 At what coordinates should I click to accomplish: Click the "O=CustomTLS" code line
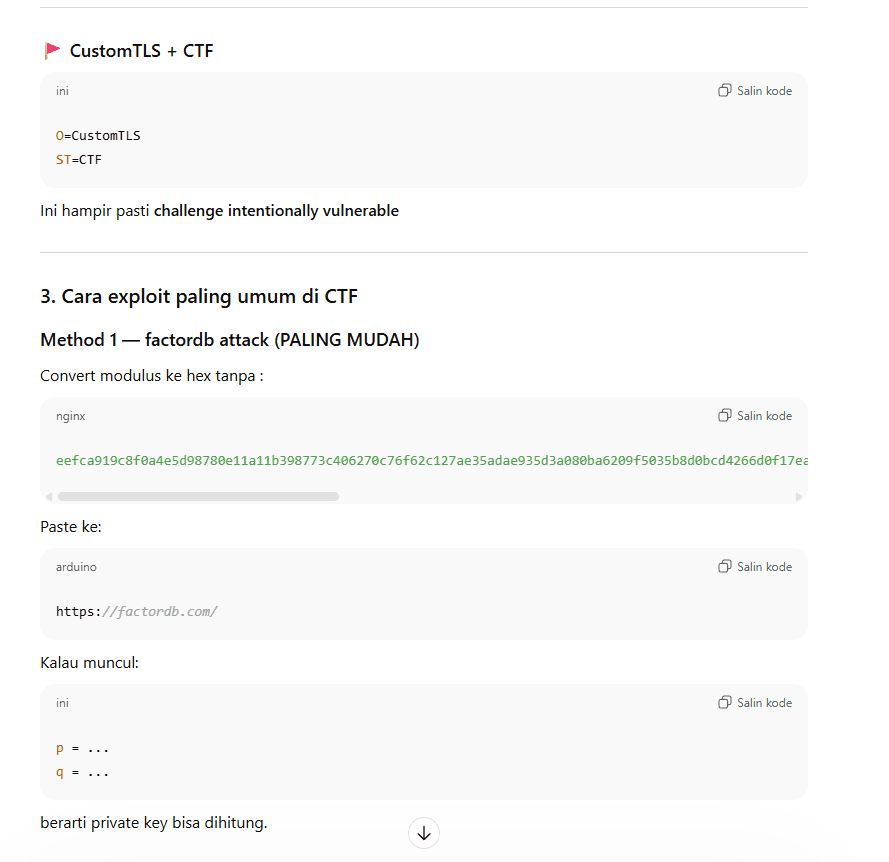pos(98,135)
